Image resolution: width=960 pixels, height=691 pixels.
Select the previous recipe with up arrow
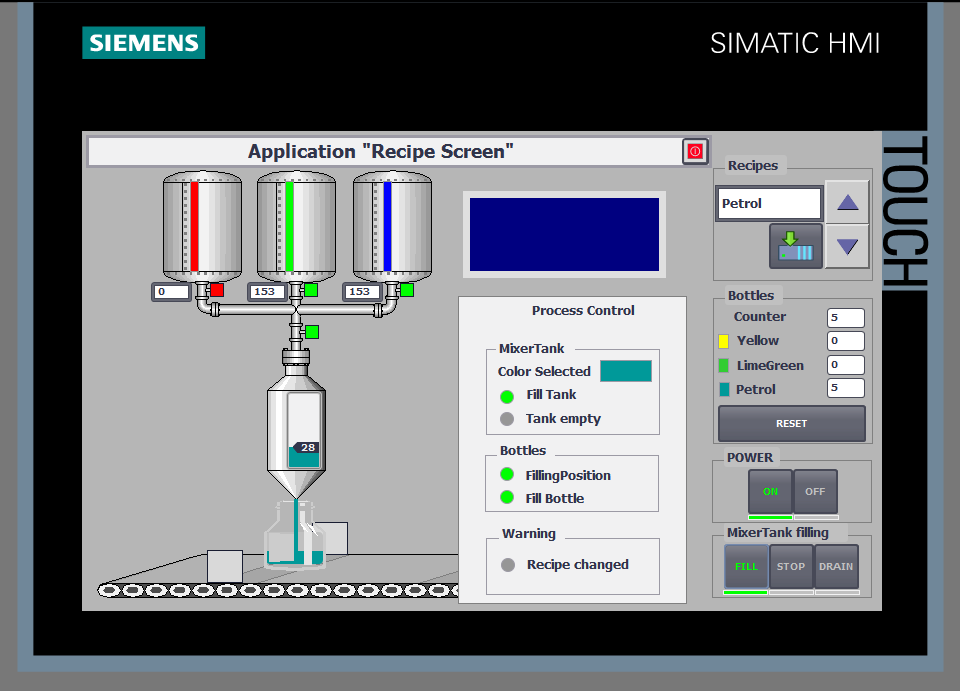(x=847, y=203)
